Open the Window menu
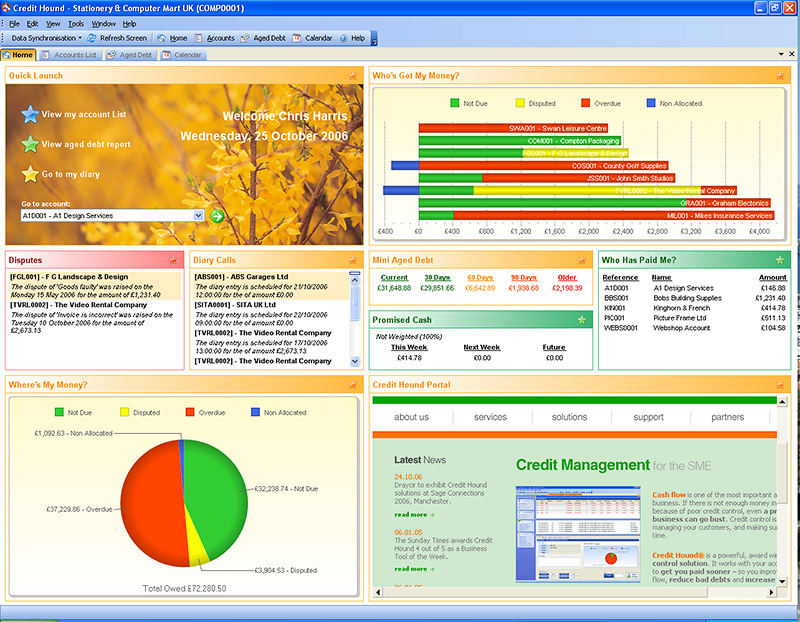This screenshot has height=622, width=800. 104,23
